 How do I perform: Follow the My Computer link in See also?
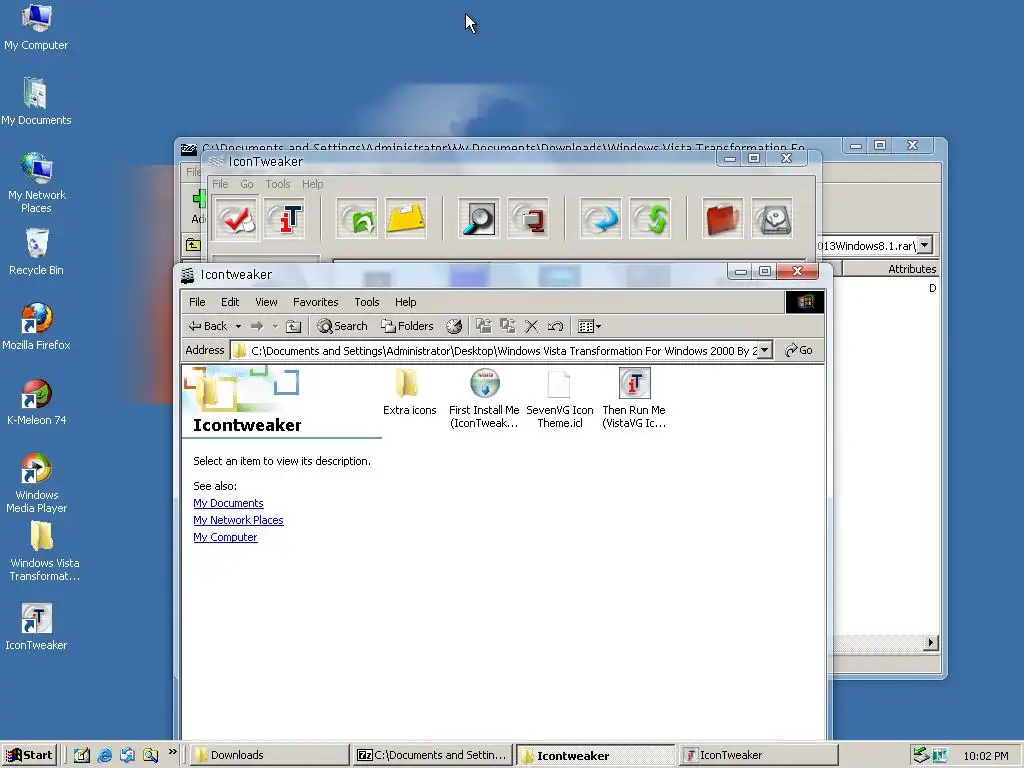tap(225, 537)
